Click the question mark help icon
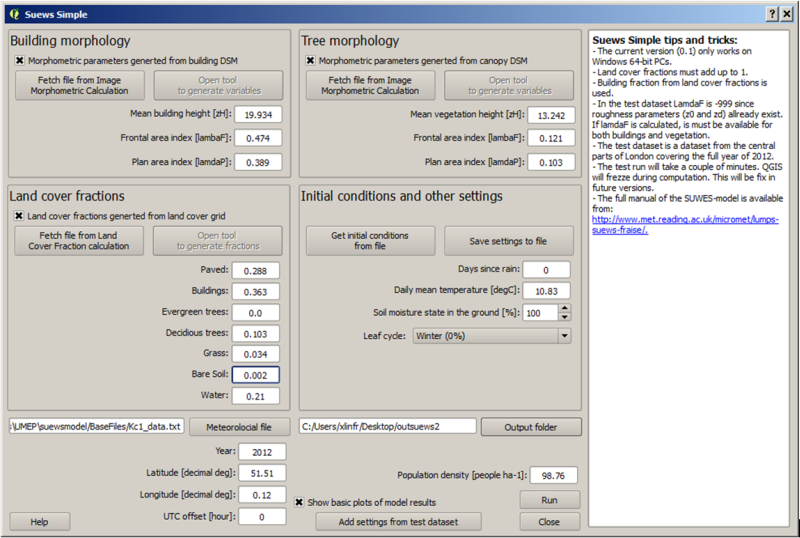 click(772, 14)
